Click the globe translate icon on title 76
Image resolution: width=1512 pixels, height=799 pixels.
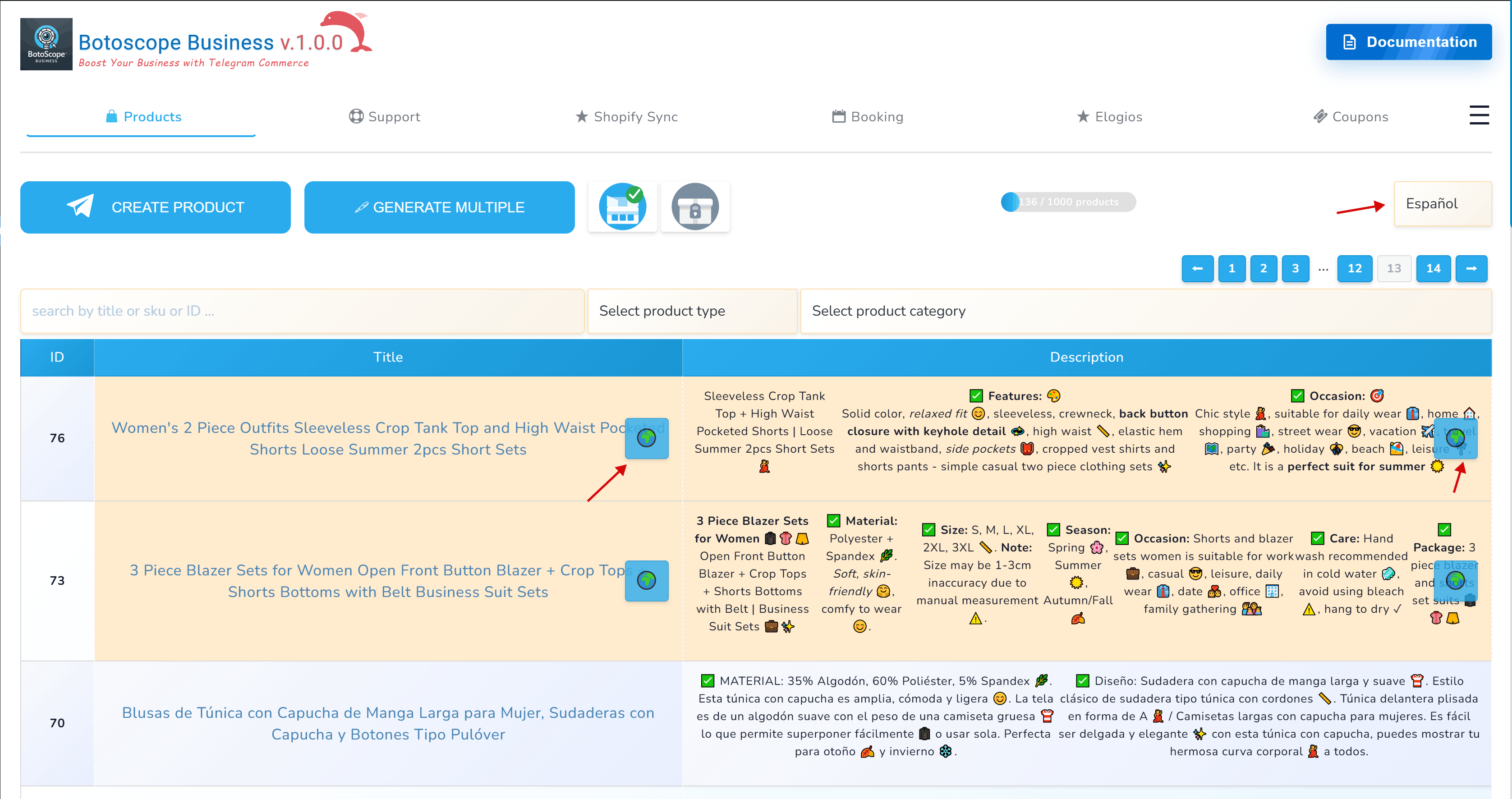[646, 438]
